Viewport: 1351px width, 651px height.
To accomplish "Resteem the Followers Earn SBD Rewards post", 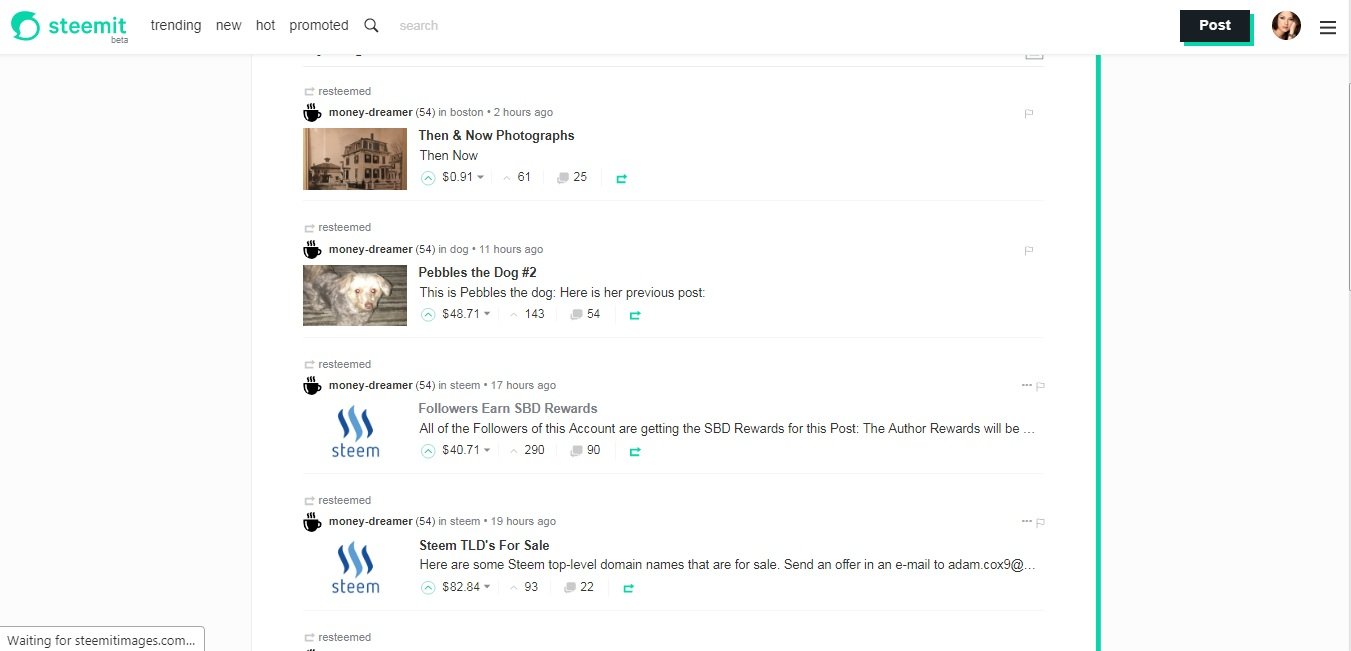I will [634, 452].
